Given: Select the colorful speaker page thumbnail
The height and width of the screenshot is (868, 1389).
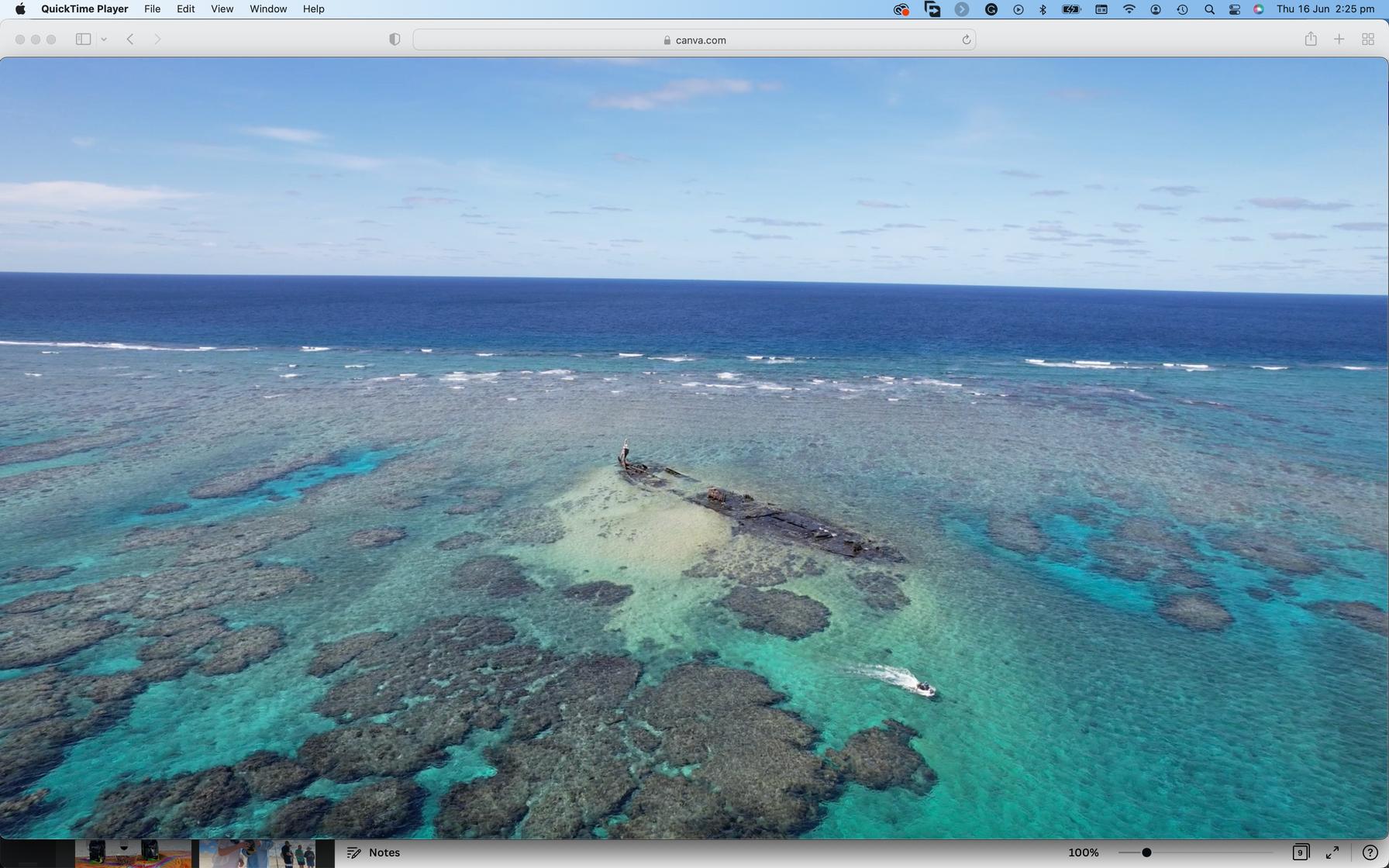Looking at the screenshot, I should (133, 853).
